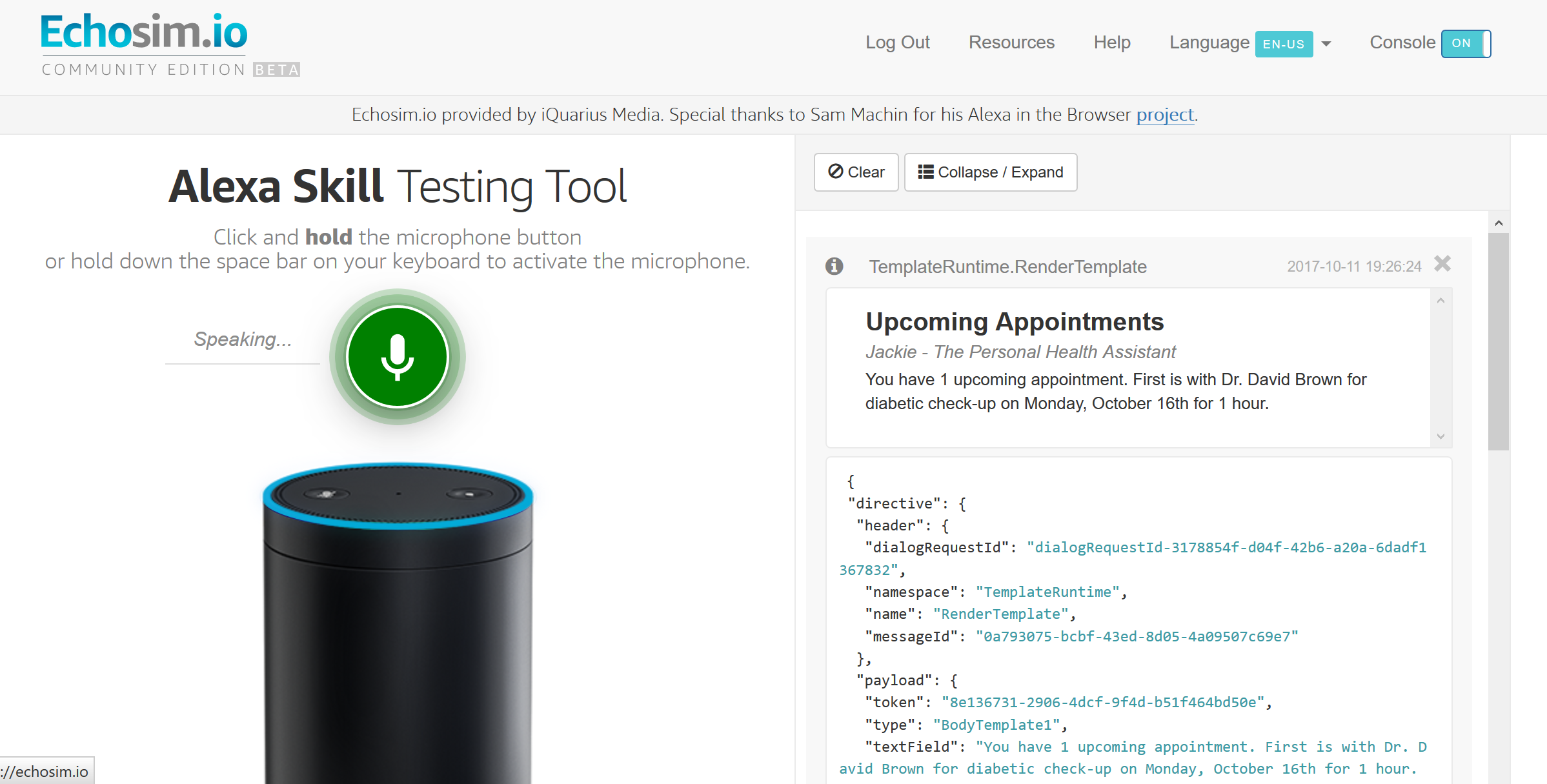Click the EN-US language badge

[1283, 44]
